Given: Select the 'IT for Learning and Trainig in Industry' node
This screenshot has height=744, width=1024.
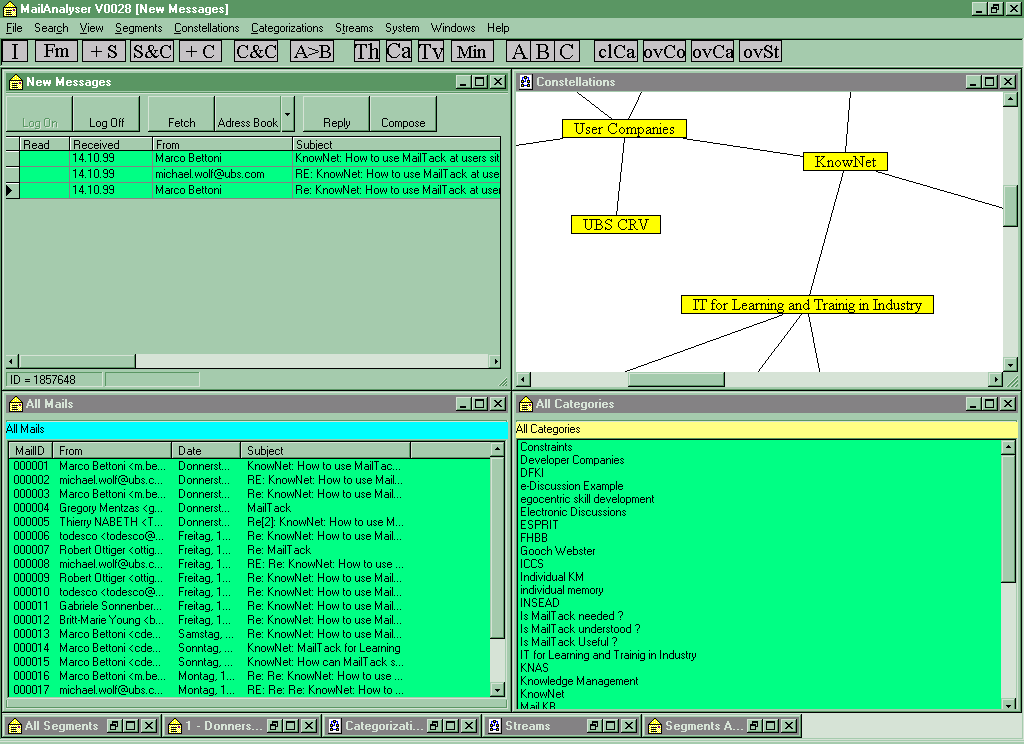Looking at the screenshot, I should tap(807, 305).
